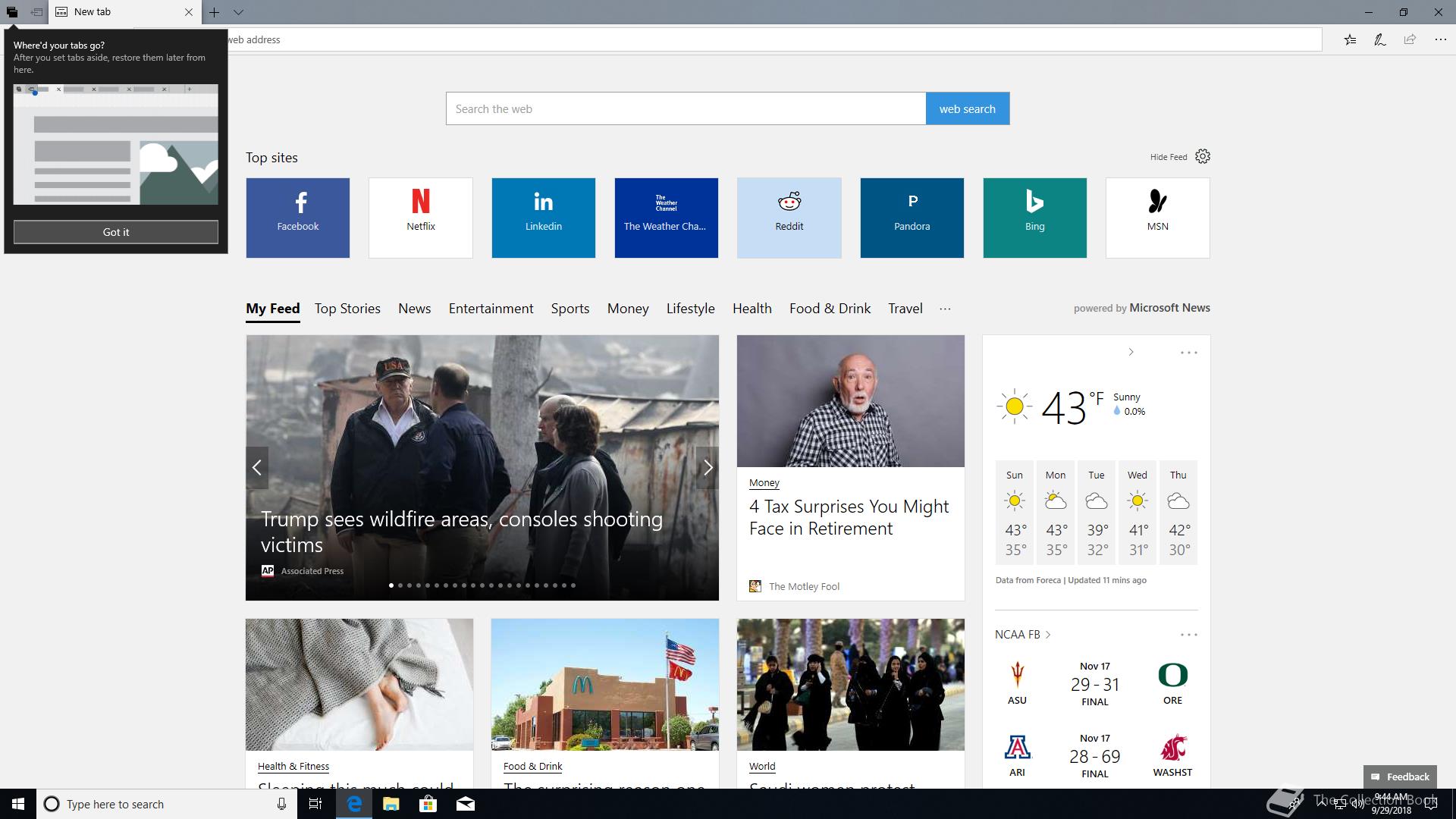Dismiss the tooltip with Got it
This screenshot has height=819, width=1456.
pos(116,232)
